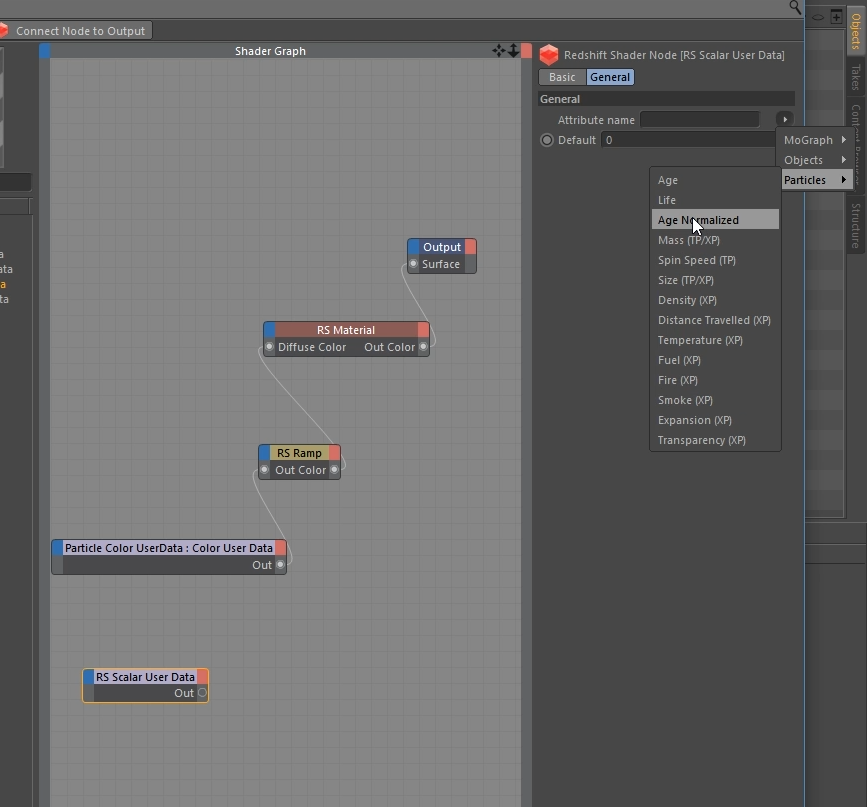This screenshot has height=807, width=867.
Task: Switch to the Basic tab
Action: click(562, 77)
